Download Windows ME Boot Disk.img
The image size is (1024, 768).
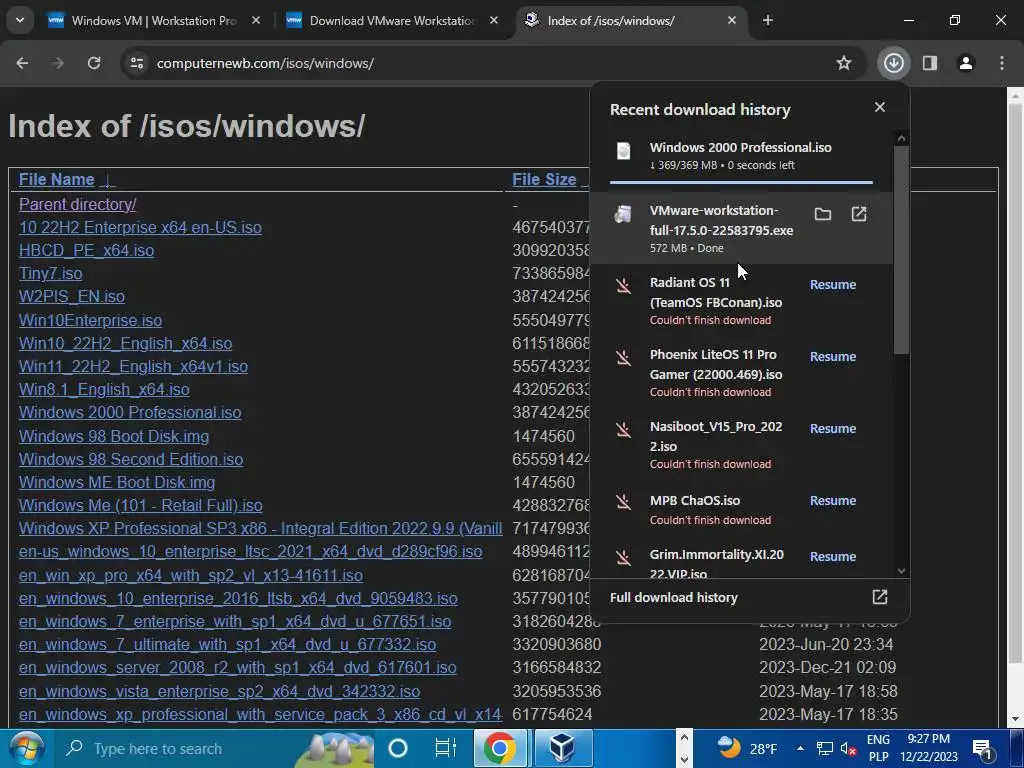117,483
